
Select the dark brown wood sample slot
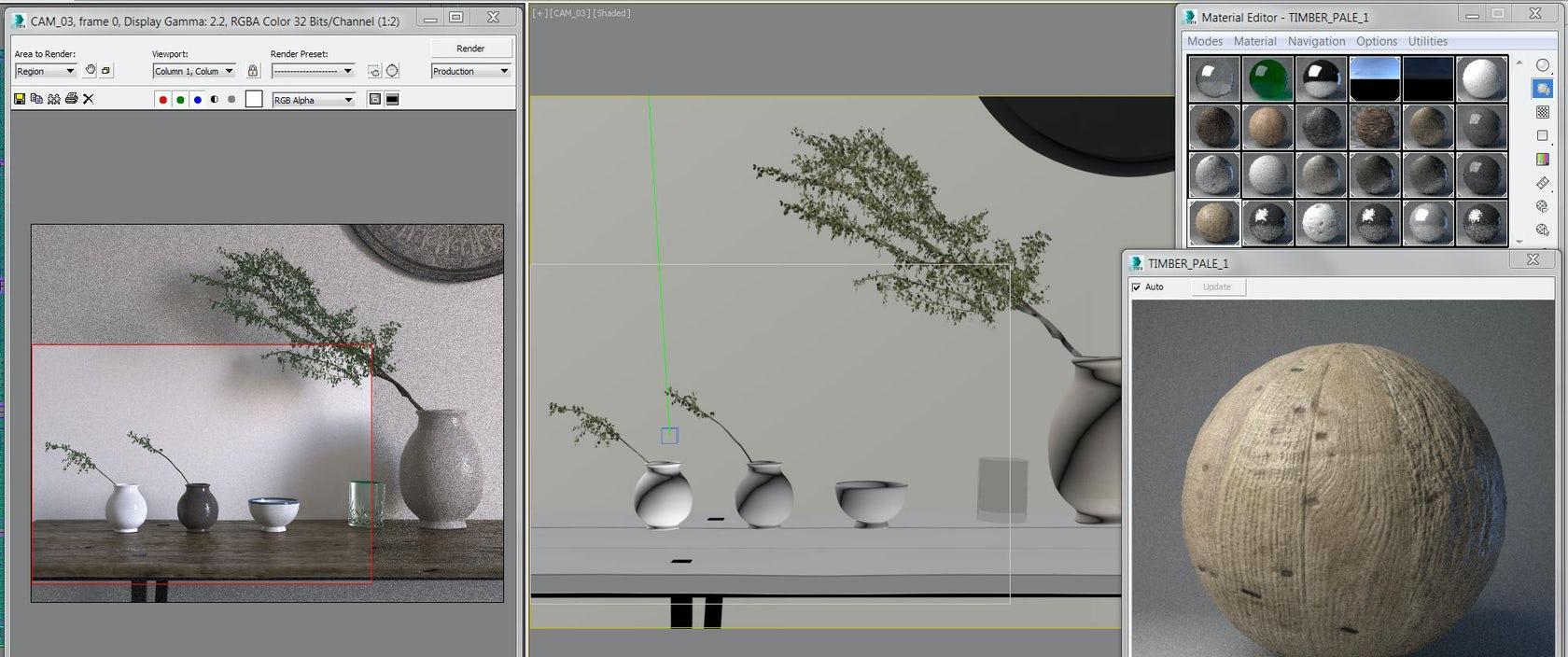(x=1214, y=127)
